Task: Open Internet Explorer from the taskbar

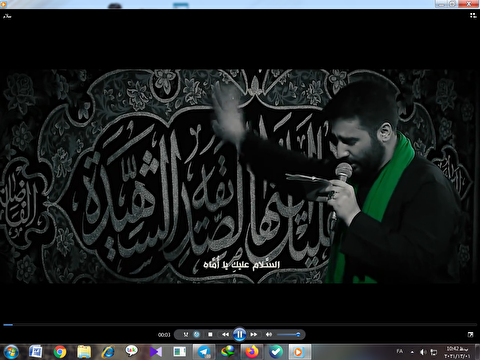Action: [x=108, y=352]
